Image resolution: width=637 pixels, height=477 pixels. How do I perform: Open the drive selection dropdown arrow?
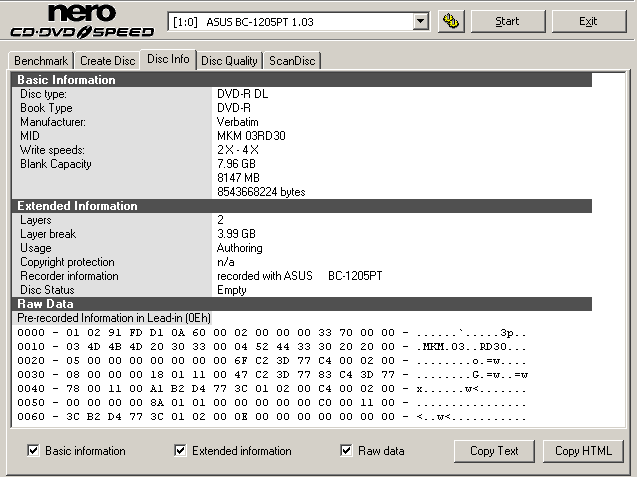point(420,21)
